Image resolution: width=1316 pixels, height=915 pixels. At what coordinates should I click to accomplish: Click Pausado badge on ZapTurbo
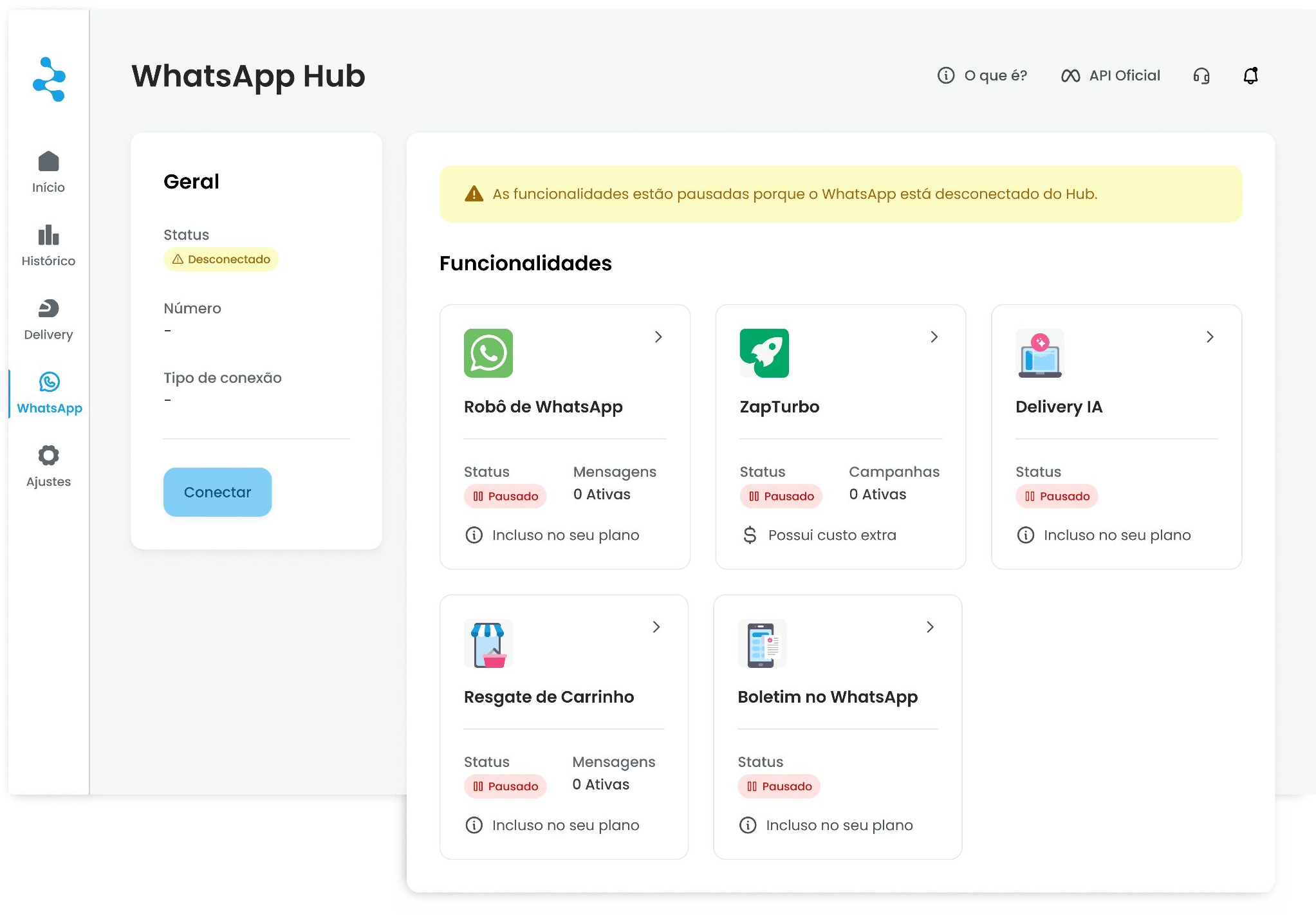pyautogui.click(x=781, y=496)
